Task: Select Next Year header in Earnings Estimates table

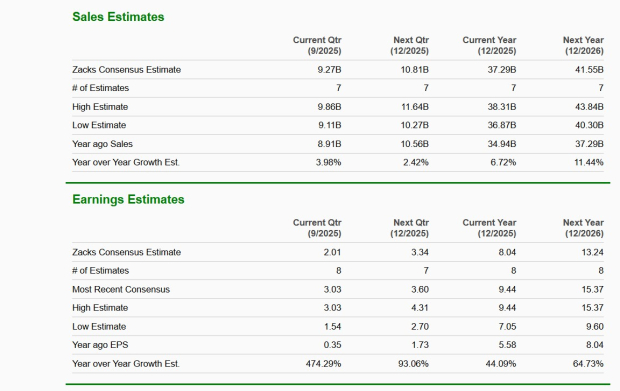Action: [x=584, y=228]
